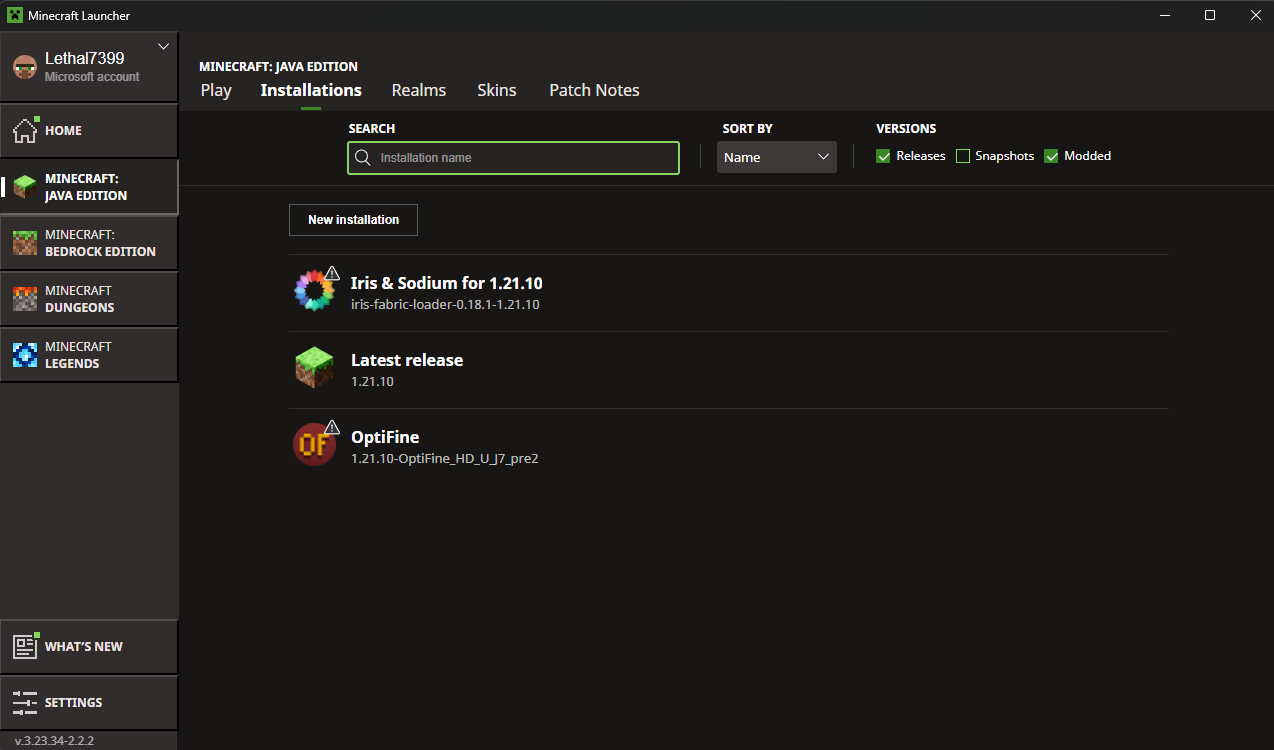Click the launcher version v.3.23.34-2.2.2 text
The height and width of the screenshot is (750, 1274).
pyautogui.click(x=54, y=741)
